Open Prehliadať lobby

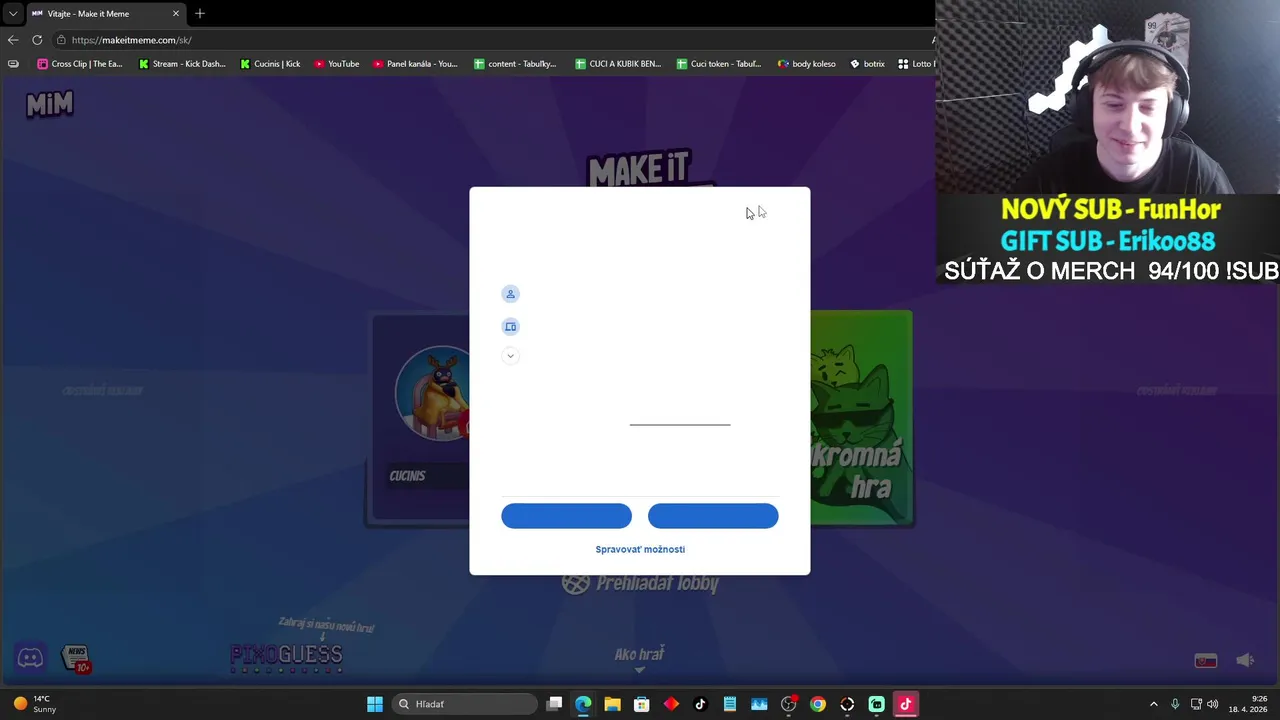[x=640, y=583]
